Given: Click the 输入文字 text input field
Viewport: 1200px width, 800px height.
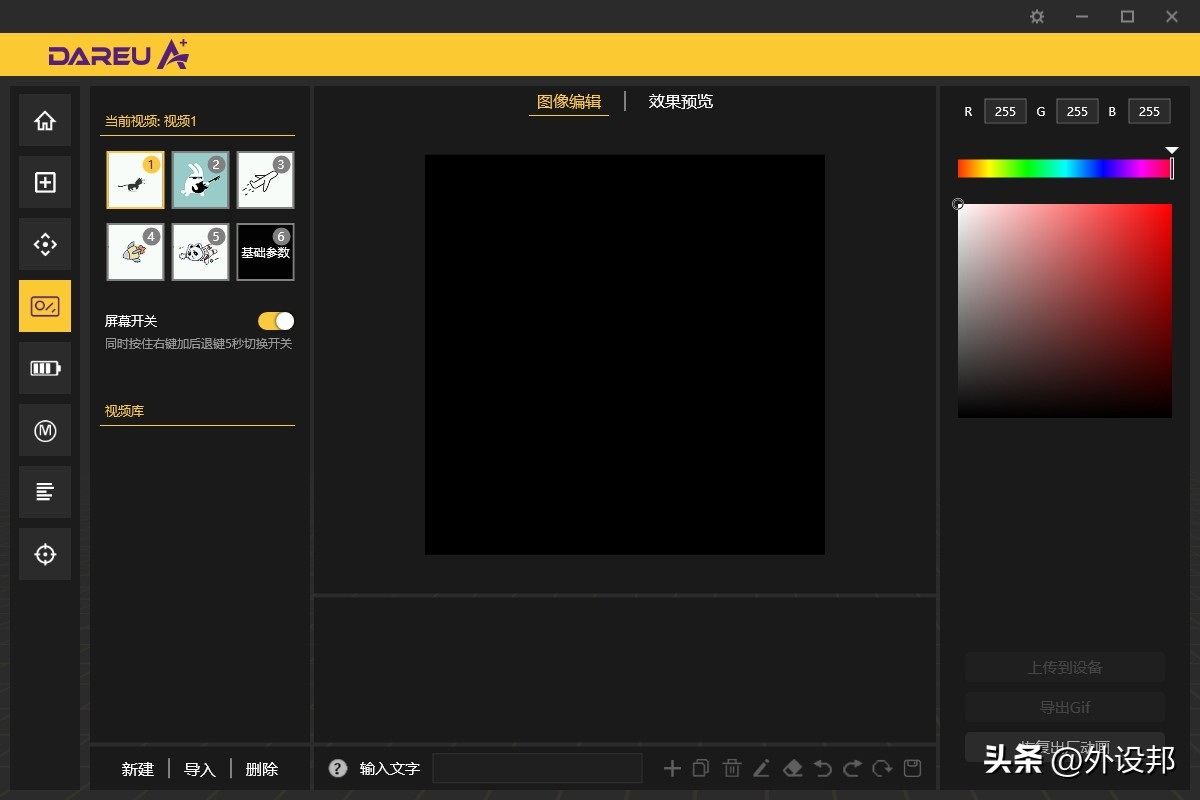Looking at the screenshot, I should pyautogui.click(x=537, y=768).
